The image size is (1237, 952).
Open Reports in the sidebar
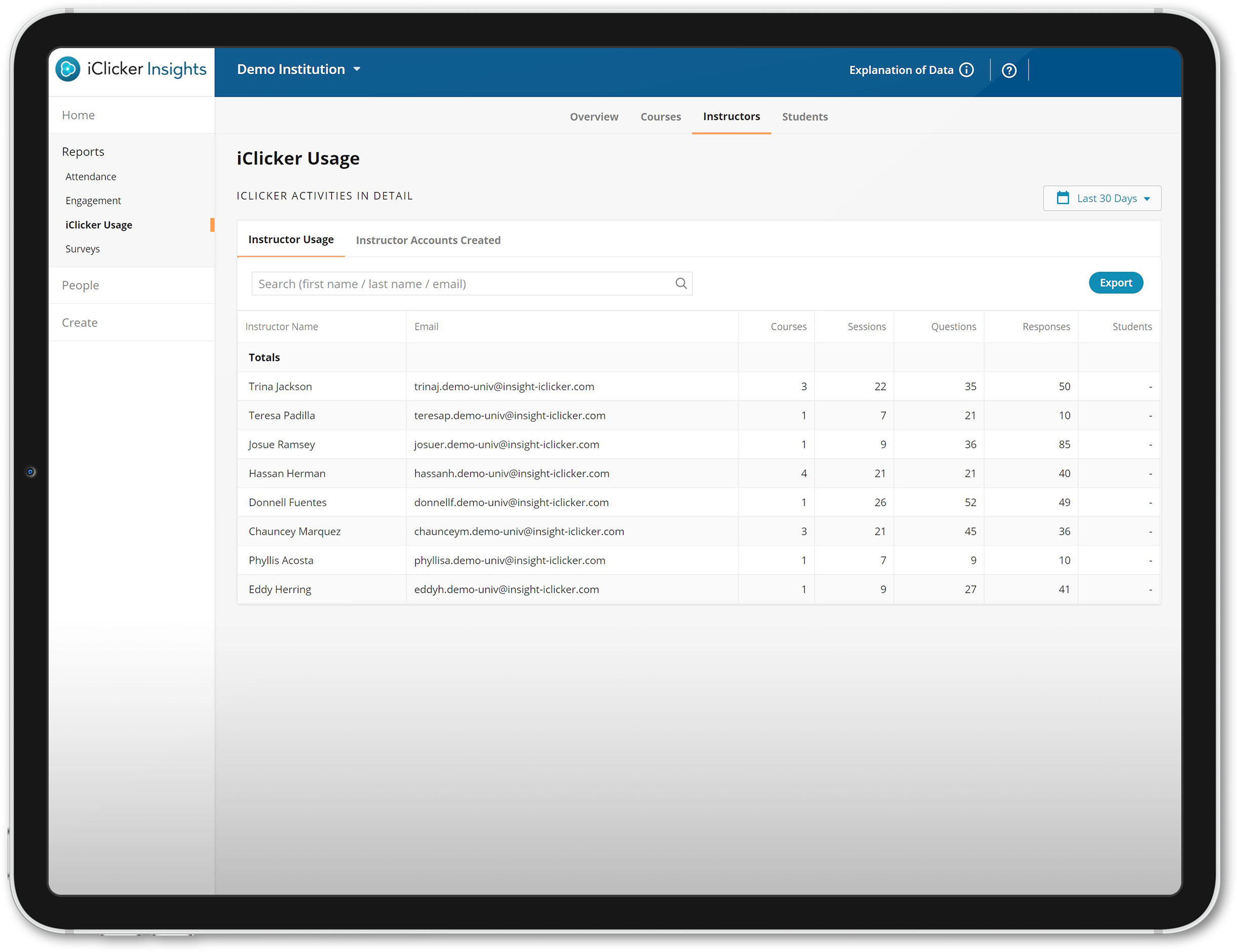[83, 152]
